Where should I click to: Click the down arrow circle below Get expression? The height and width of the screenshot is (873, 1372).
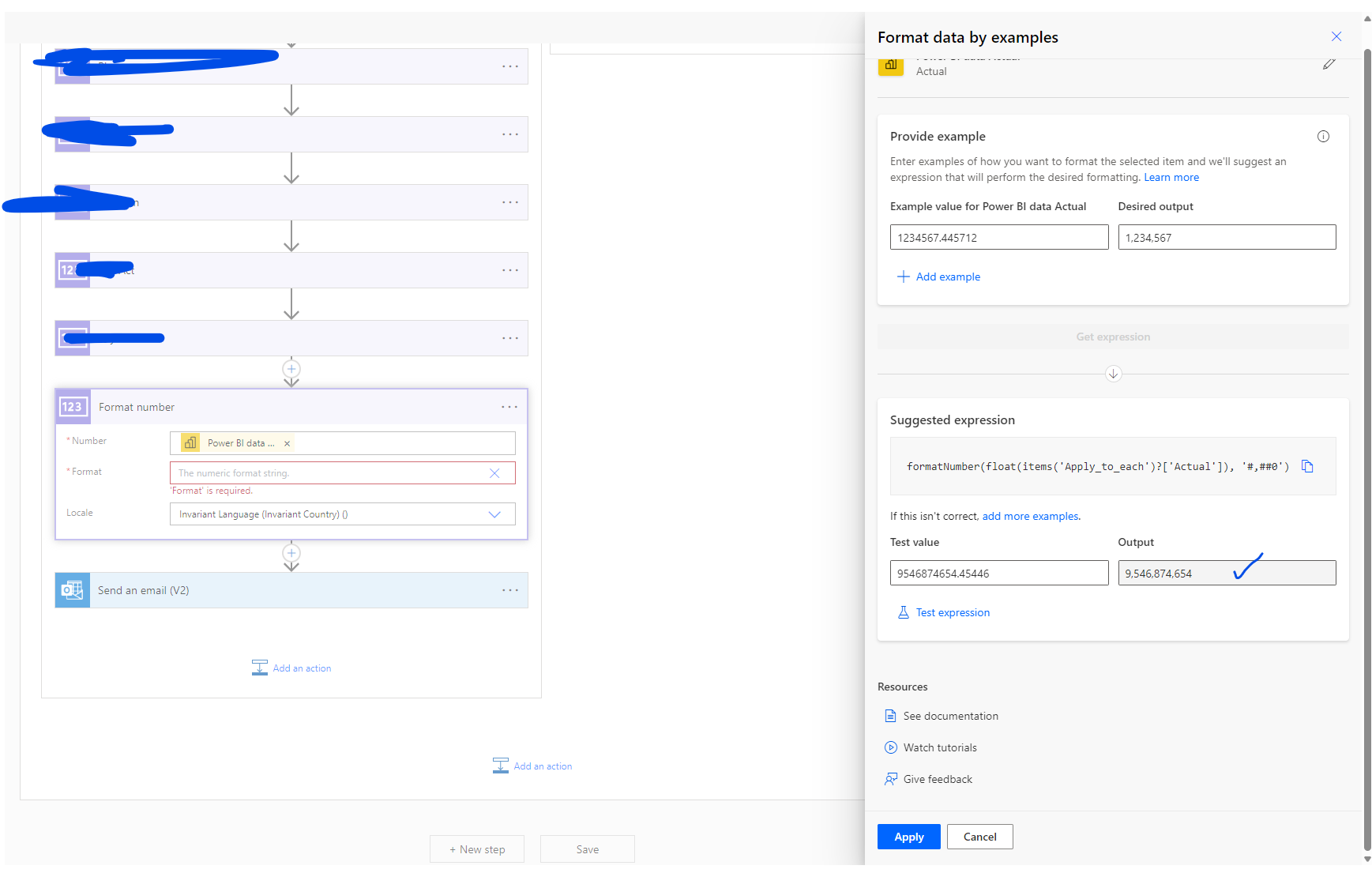[x=1113, y=374]
